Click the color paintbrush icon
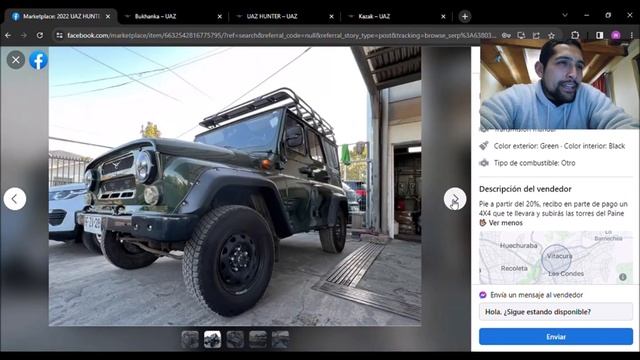Screen dimensions: 640x360 coord(484,145)
